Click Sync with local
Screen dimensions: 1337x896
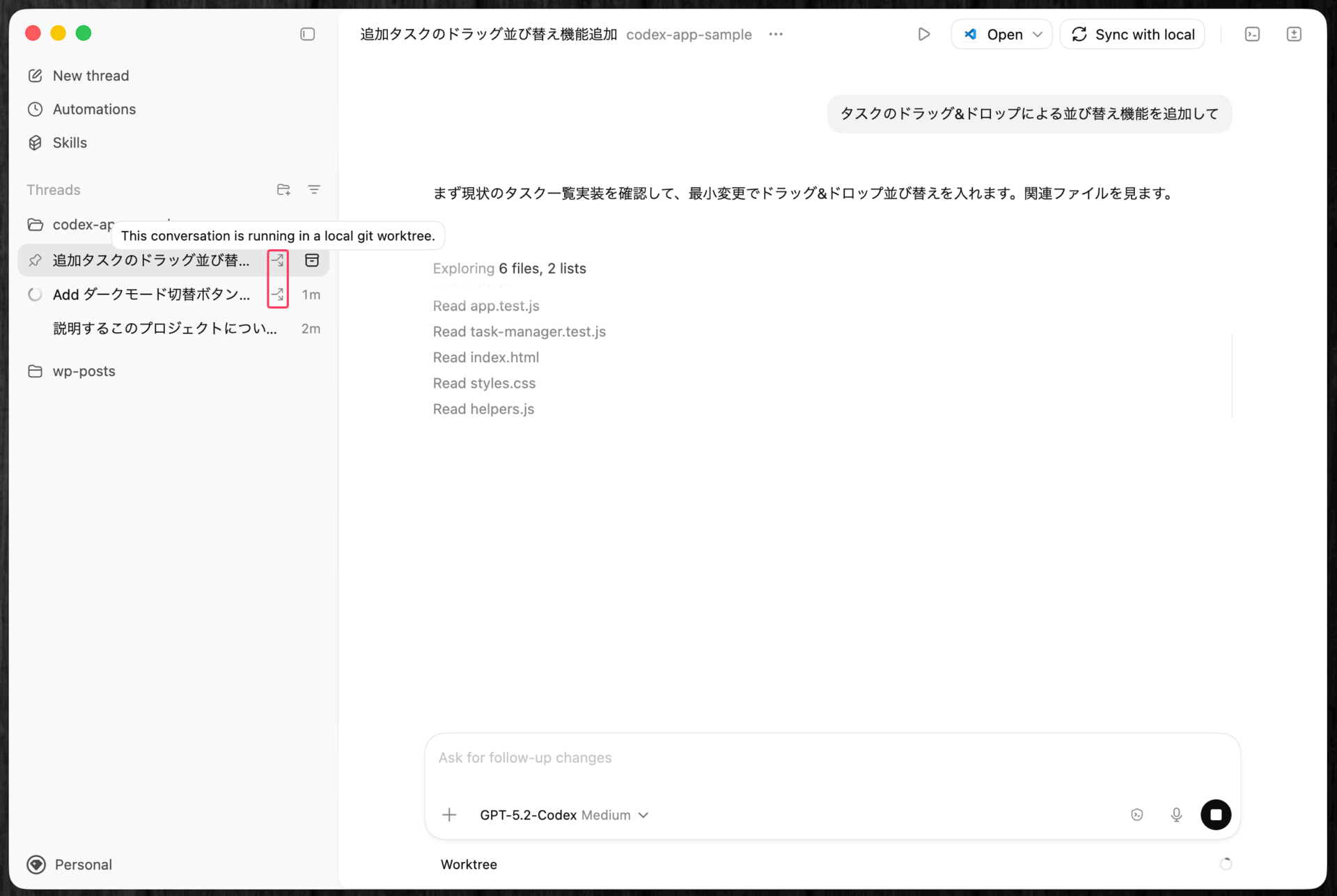click(1132, 33)
